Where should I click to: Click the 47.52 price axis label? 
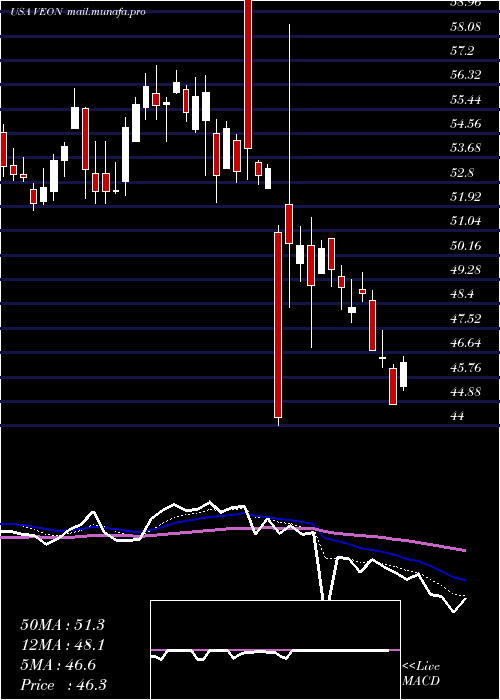[466, 319]
